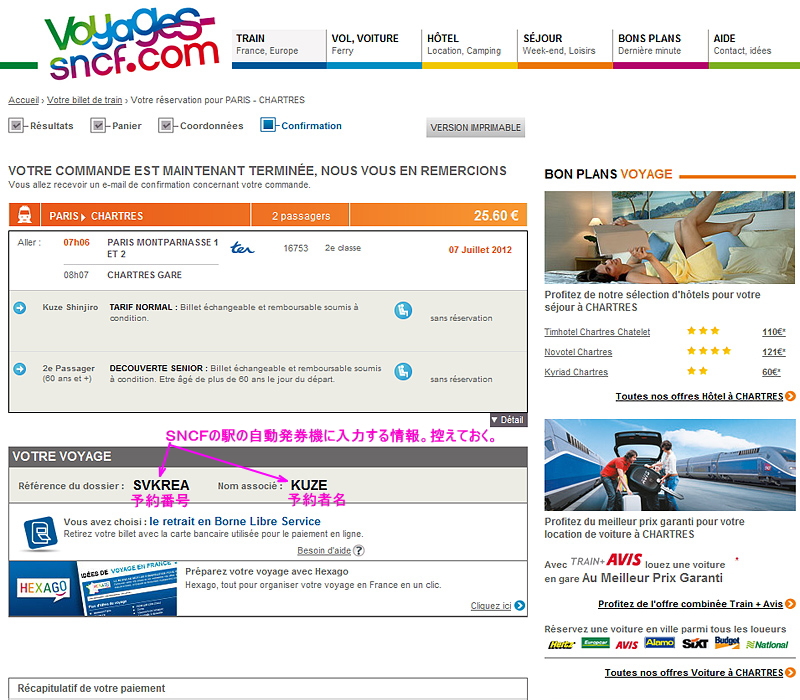This screenshot has width=800, height=700.
Task: Click the Europcar logo
Action: pos(595,643)
